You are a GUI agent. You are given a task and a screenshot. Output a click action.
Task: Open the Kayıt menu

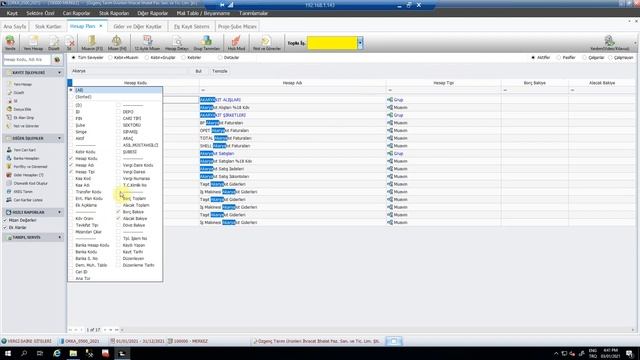coord(12,13)
